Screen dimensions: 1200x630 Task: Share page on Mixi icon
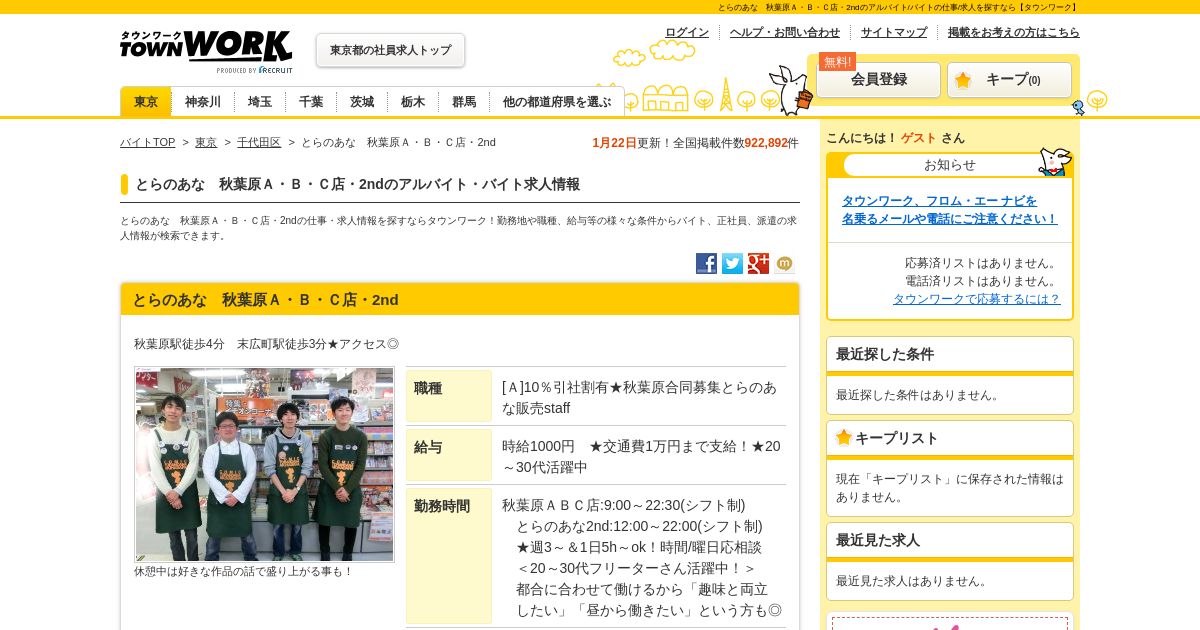click(784, 263)
